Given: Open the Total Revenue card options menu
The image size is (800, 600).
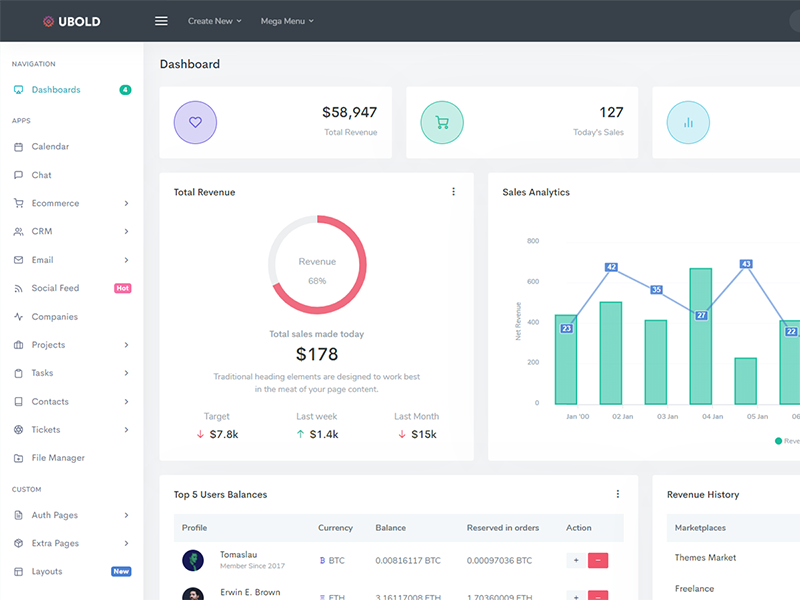Looking at the screenshot, I should [x=454, y=192].
